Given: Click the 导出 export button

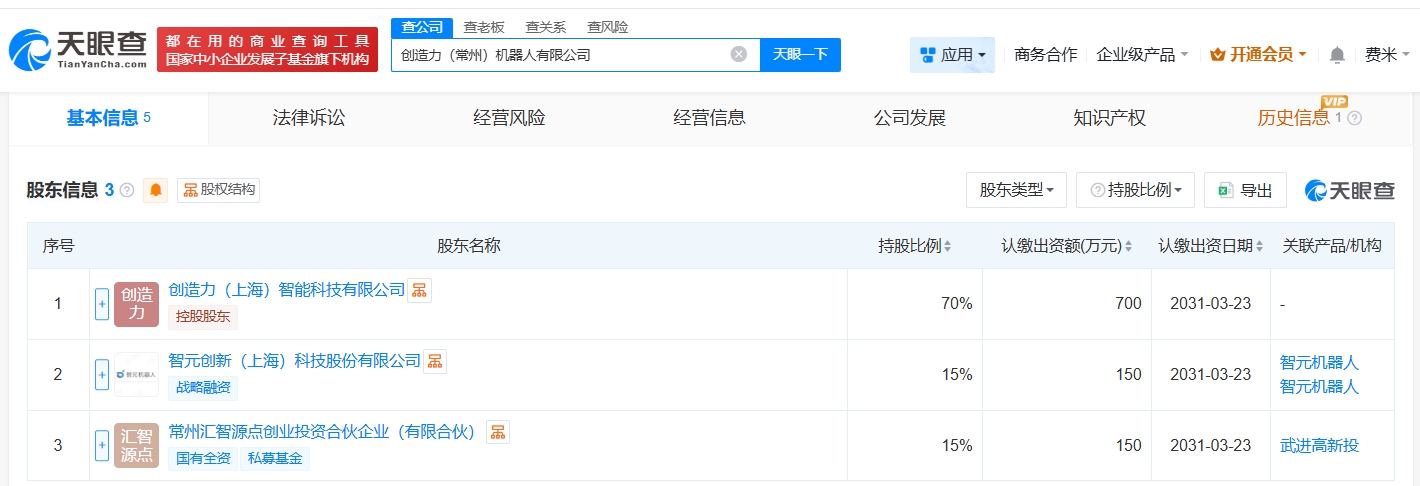Looking at the screenshot, I should pyautogui.click(x=1246, y=190).
